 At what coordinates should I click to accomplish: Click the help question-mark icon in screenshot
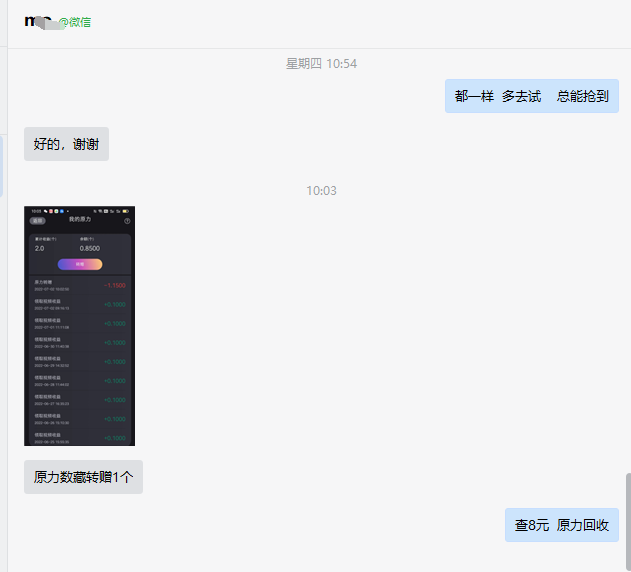[127, 220]
